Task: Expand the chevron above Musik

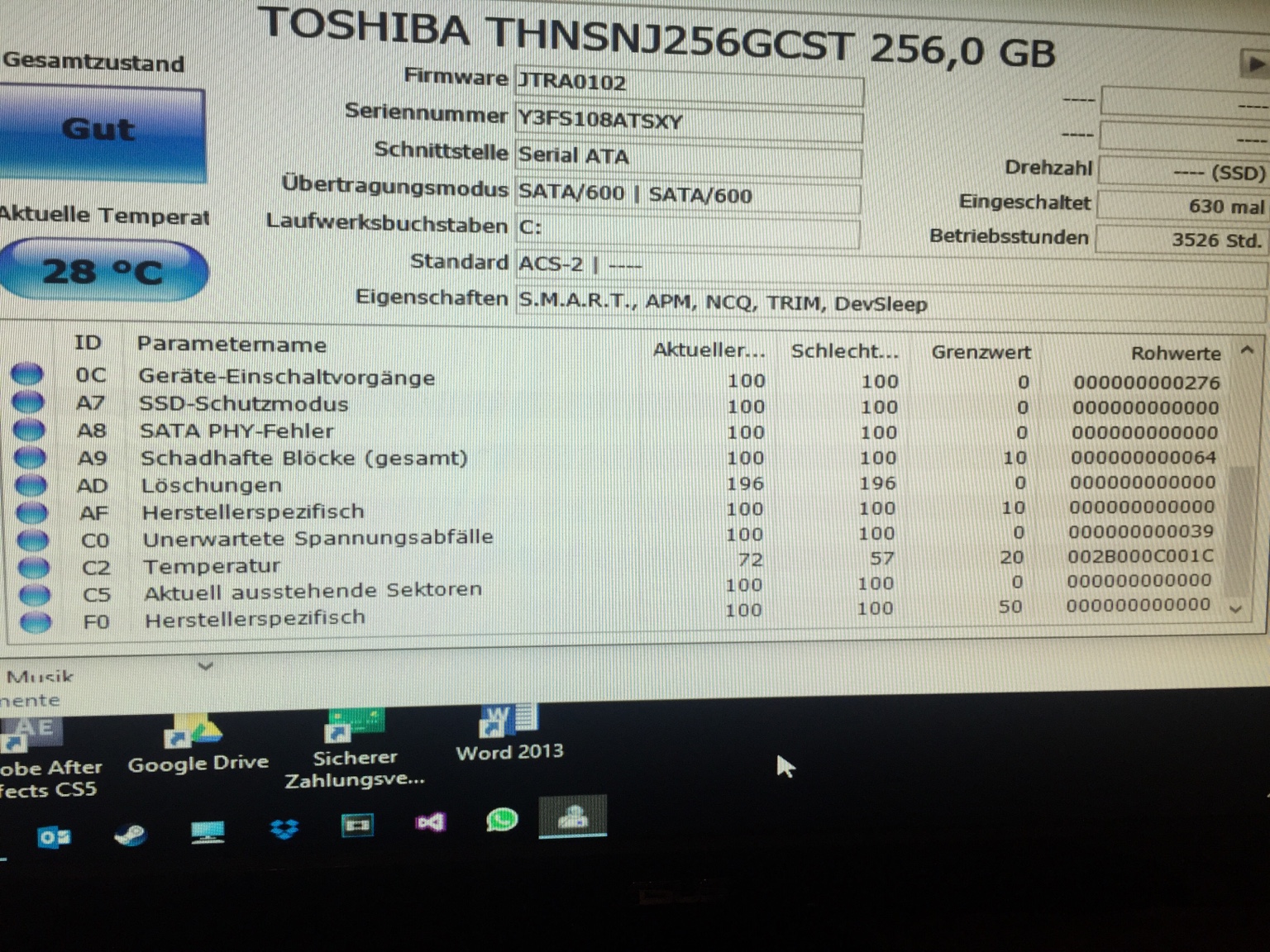Action: tap(206, 665)
